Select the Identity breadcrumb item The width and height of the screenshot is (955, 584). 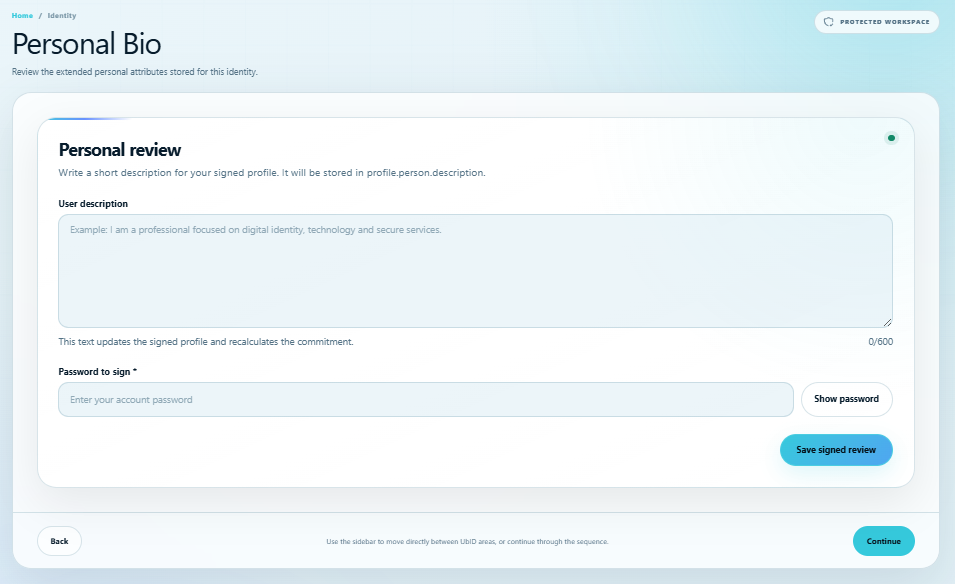tap(62, 16)
